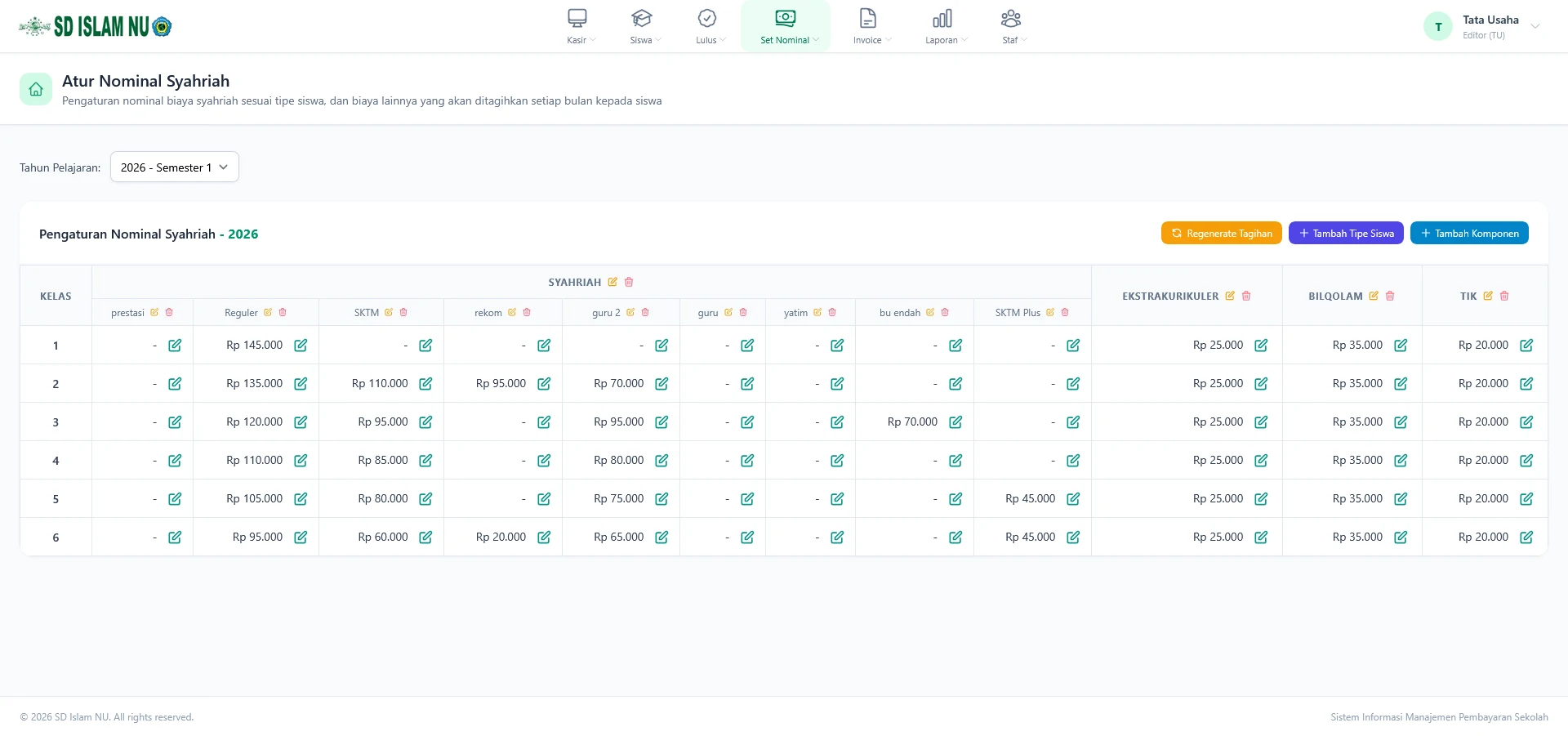Edit bu endah nominal for class 3
This screenshot has width=1568, height=736.
[x=955, y=422]
